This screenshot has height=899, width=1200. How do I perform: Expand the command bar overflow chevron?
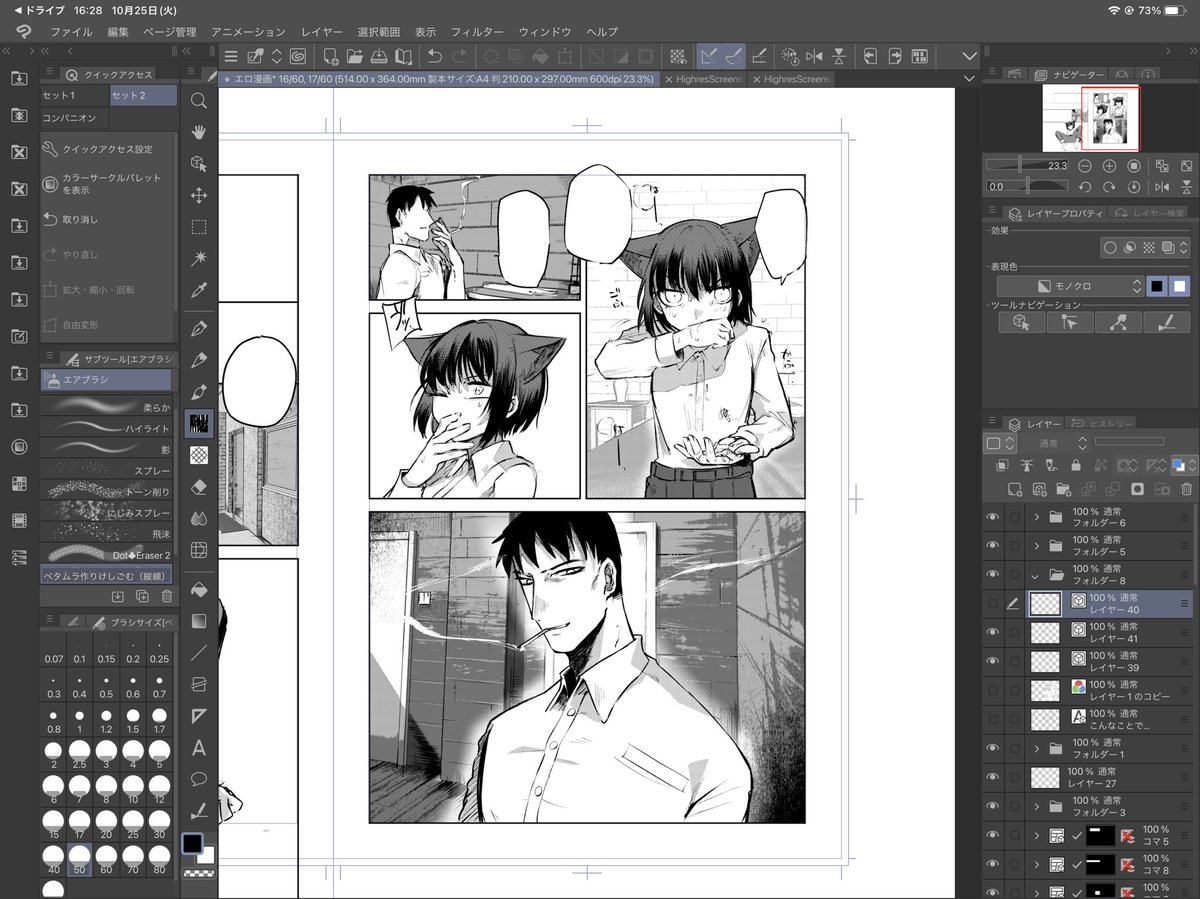pos(968,56)
